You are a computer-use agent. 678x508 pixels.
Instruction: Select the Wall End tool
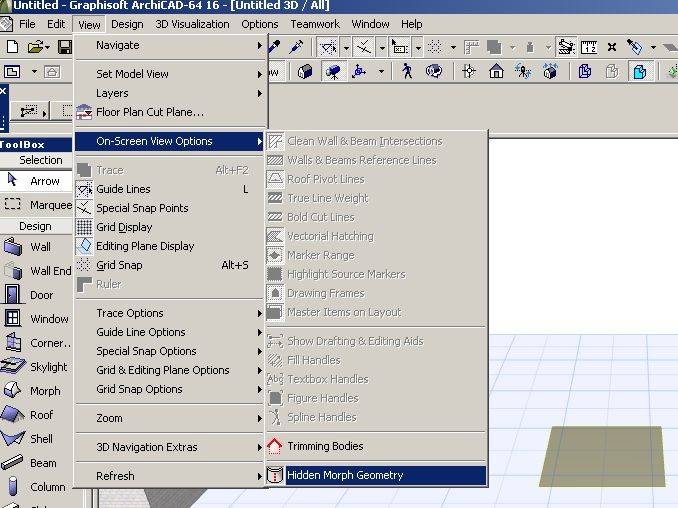[36, 271]
